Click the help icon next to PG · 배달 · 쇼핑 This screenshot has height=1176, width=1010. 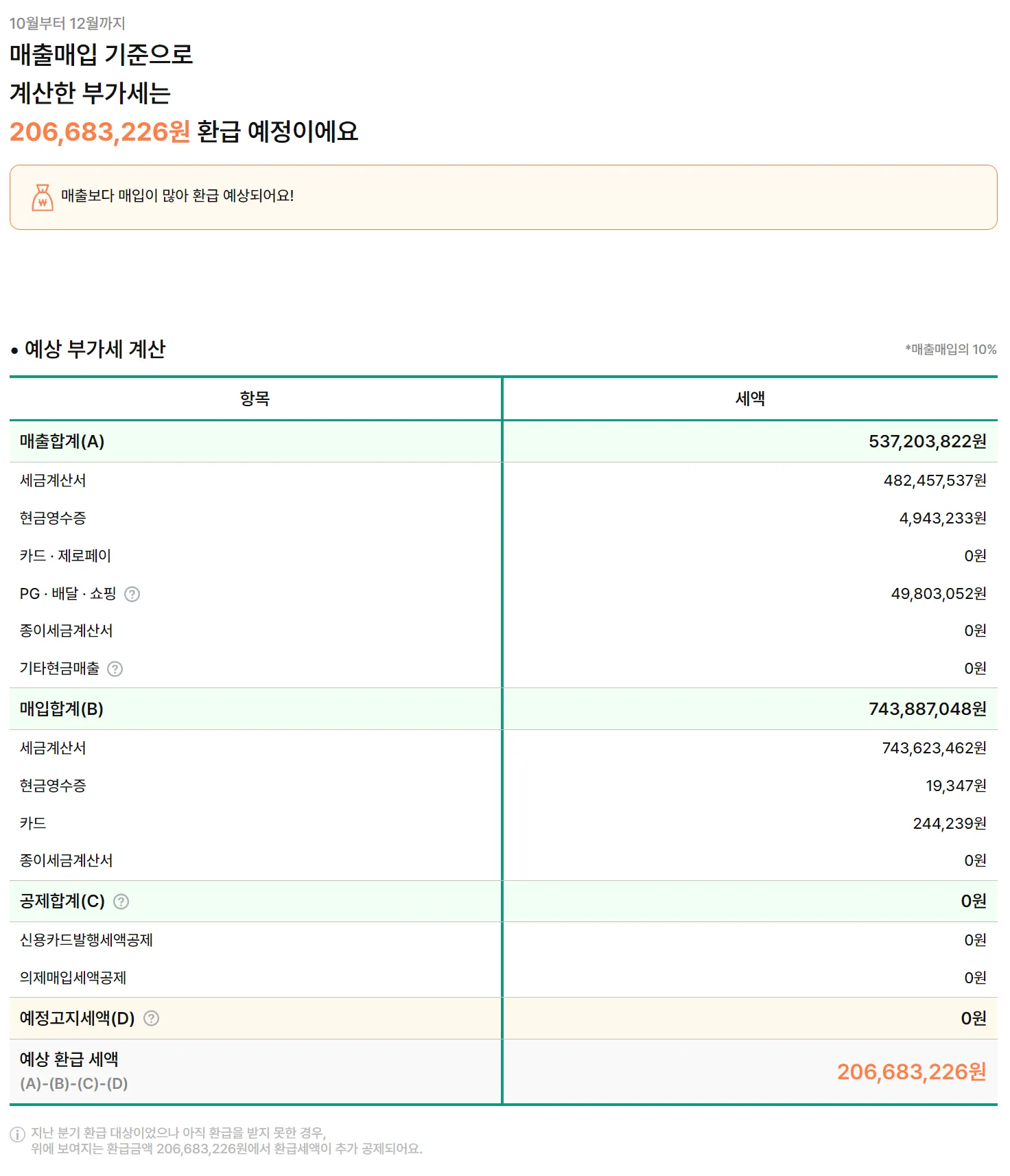click(x=132, y=594)
